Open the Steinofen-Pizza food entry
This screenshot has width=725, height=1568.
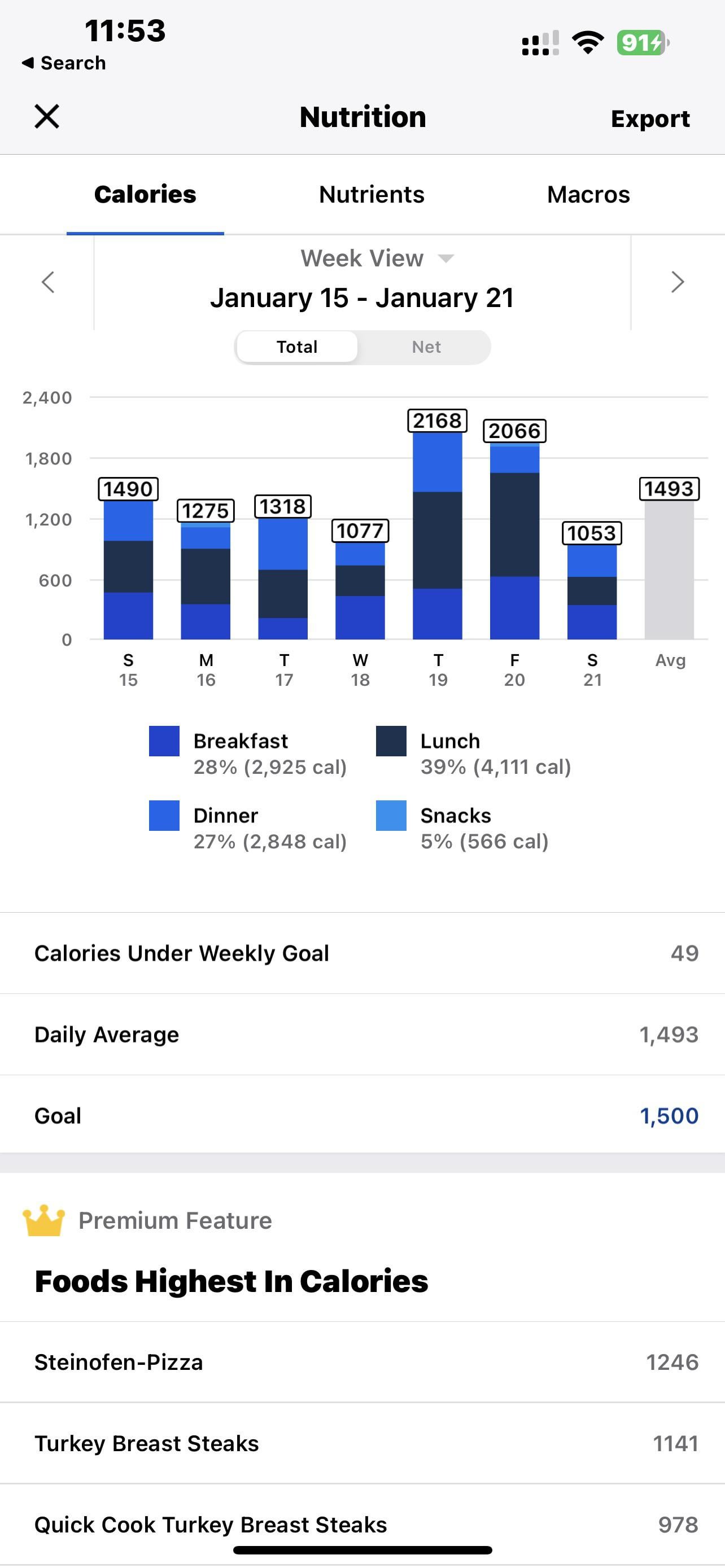tap(362, 1362)
